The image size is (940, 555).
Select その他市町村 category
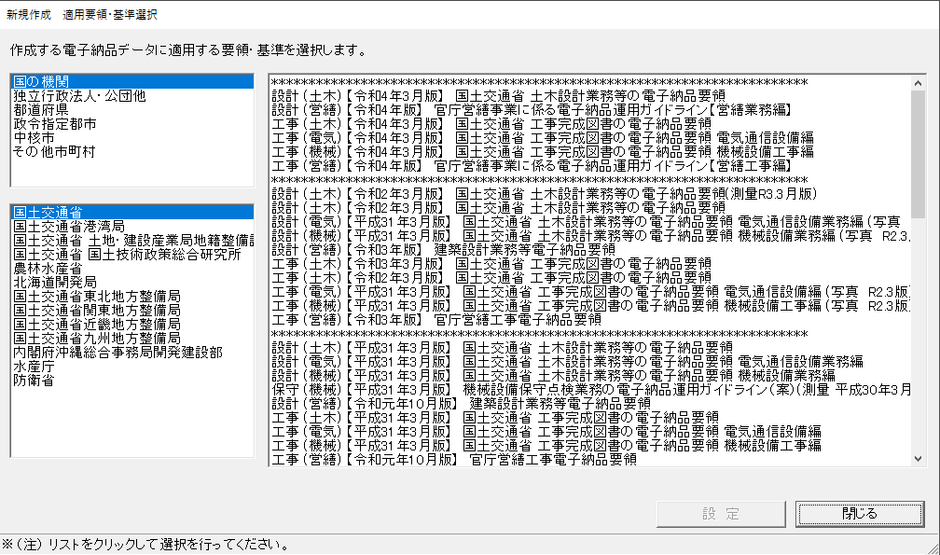point(132,152)
